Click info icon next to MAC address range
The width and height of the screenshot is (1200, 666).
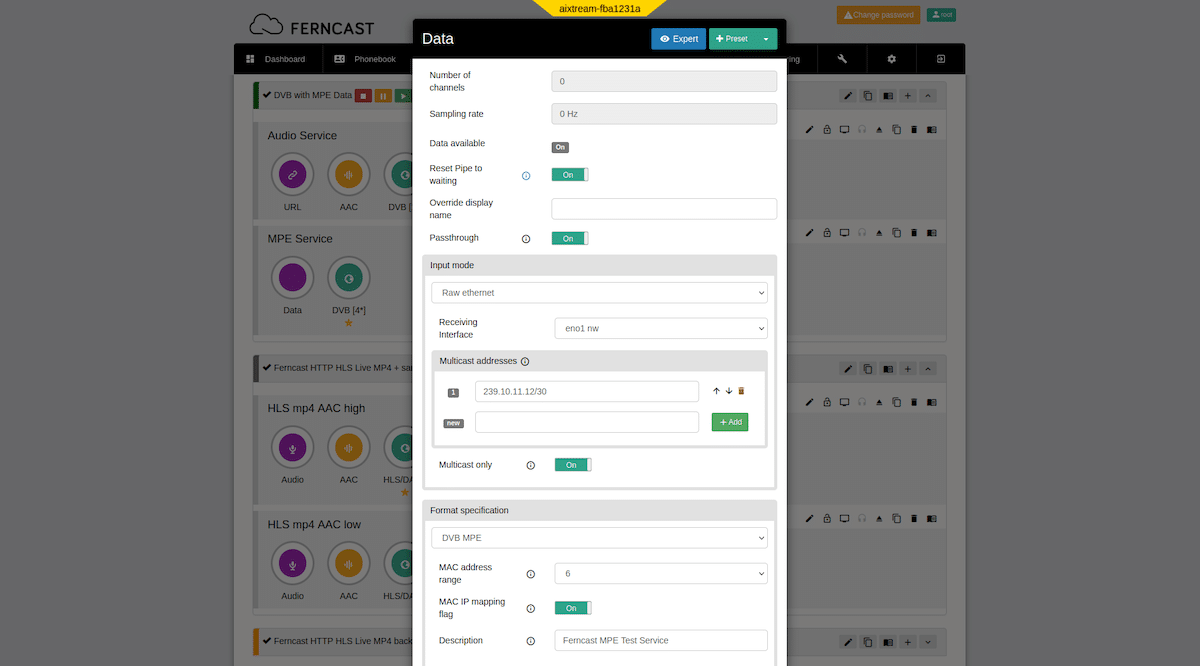point(530,574)
